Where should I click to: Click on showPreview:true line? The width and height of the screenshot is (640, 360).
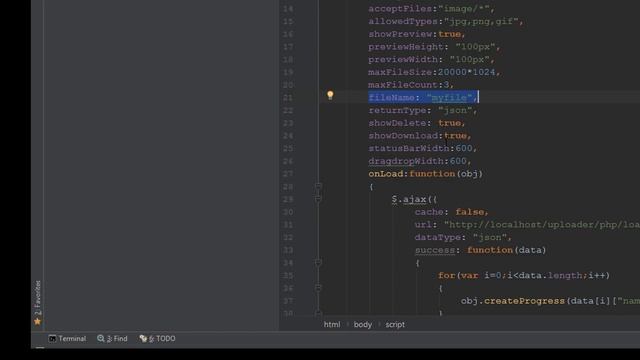pos(417,34)
